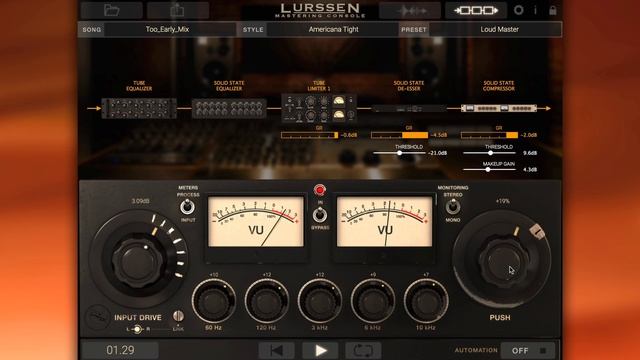Click the export share icon
This screenshot has width=640, height=360.
(x=178, y=10)
